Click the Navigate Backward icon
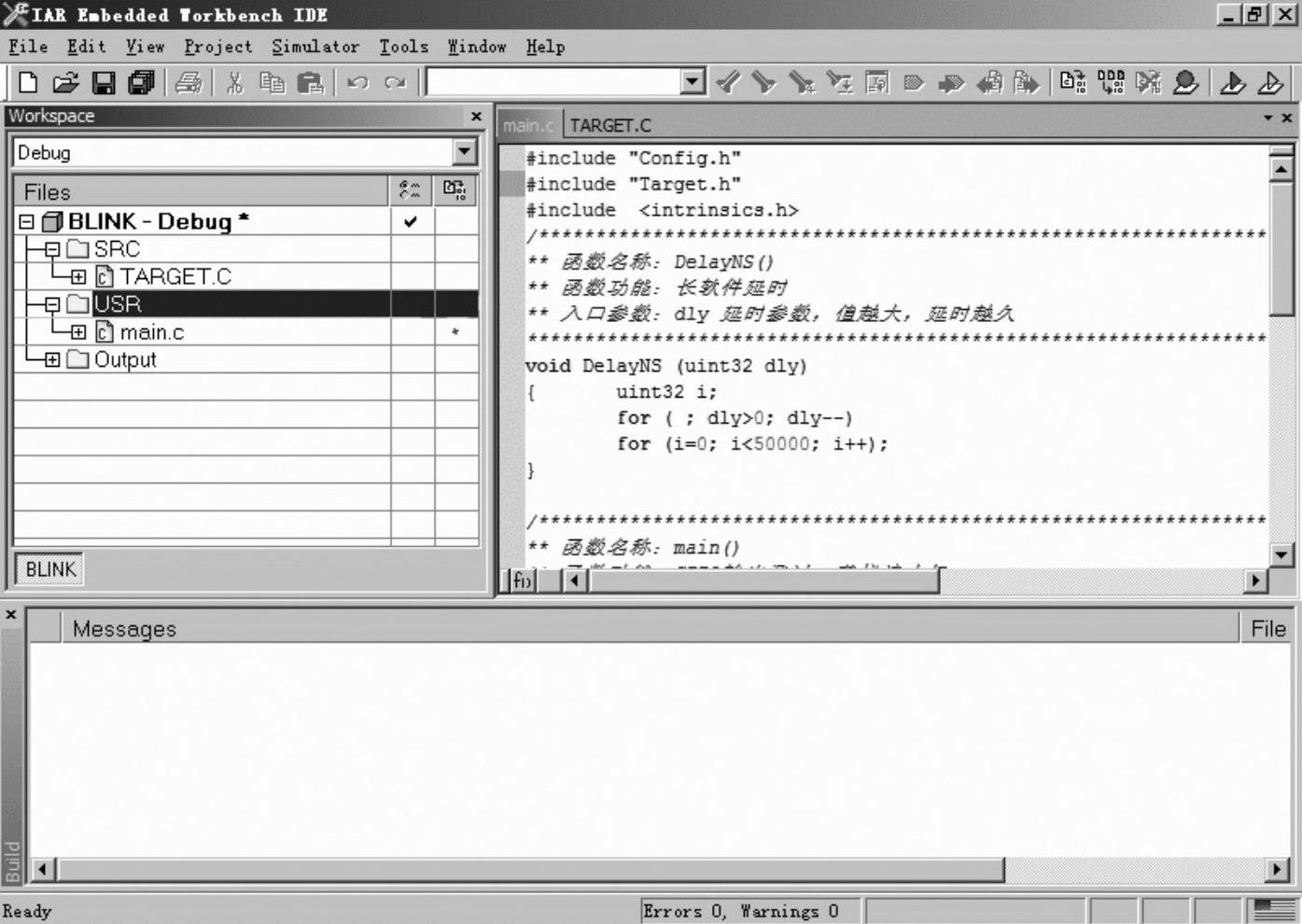Image resolution: width=1302 pixels, height=924 pixels. pos(989,83)
